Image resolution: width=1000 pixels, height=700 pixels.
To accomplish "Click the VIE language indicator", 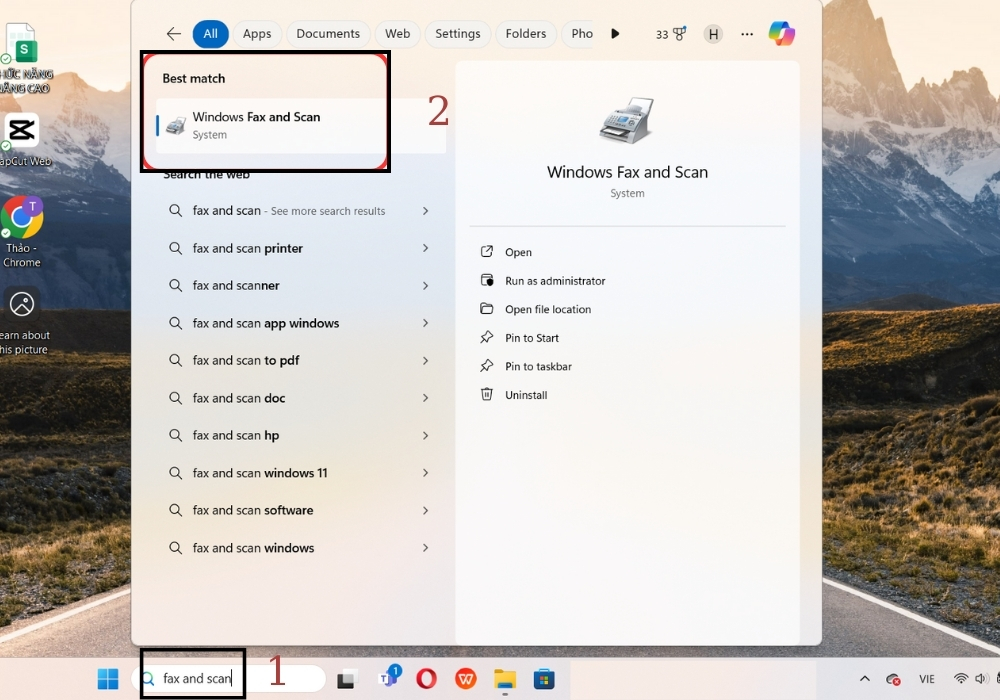I will (x=927, y=679).
